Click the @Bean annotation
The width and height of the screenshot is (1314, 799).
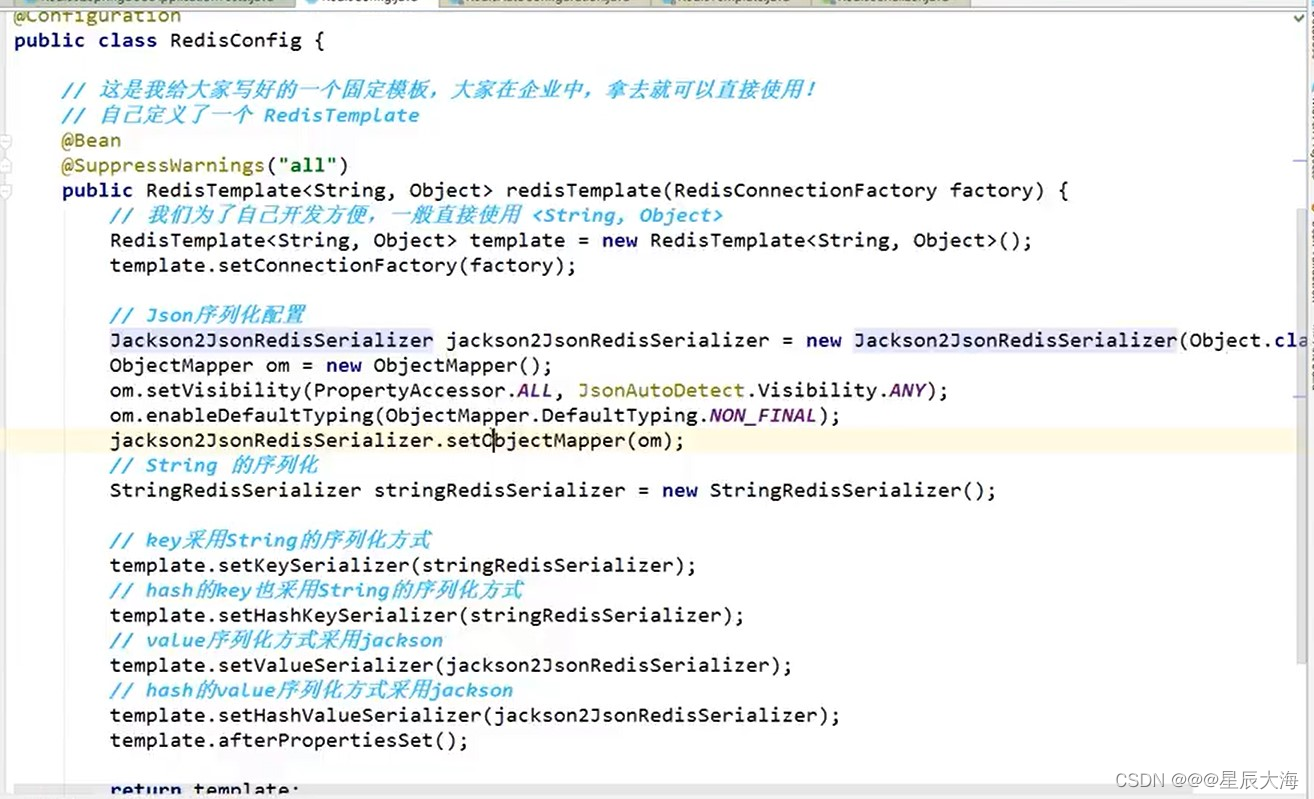(x=91, y=141)
